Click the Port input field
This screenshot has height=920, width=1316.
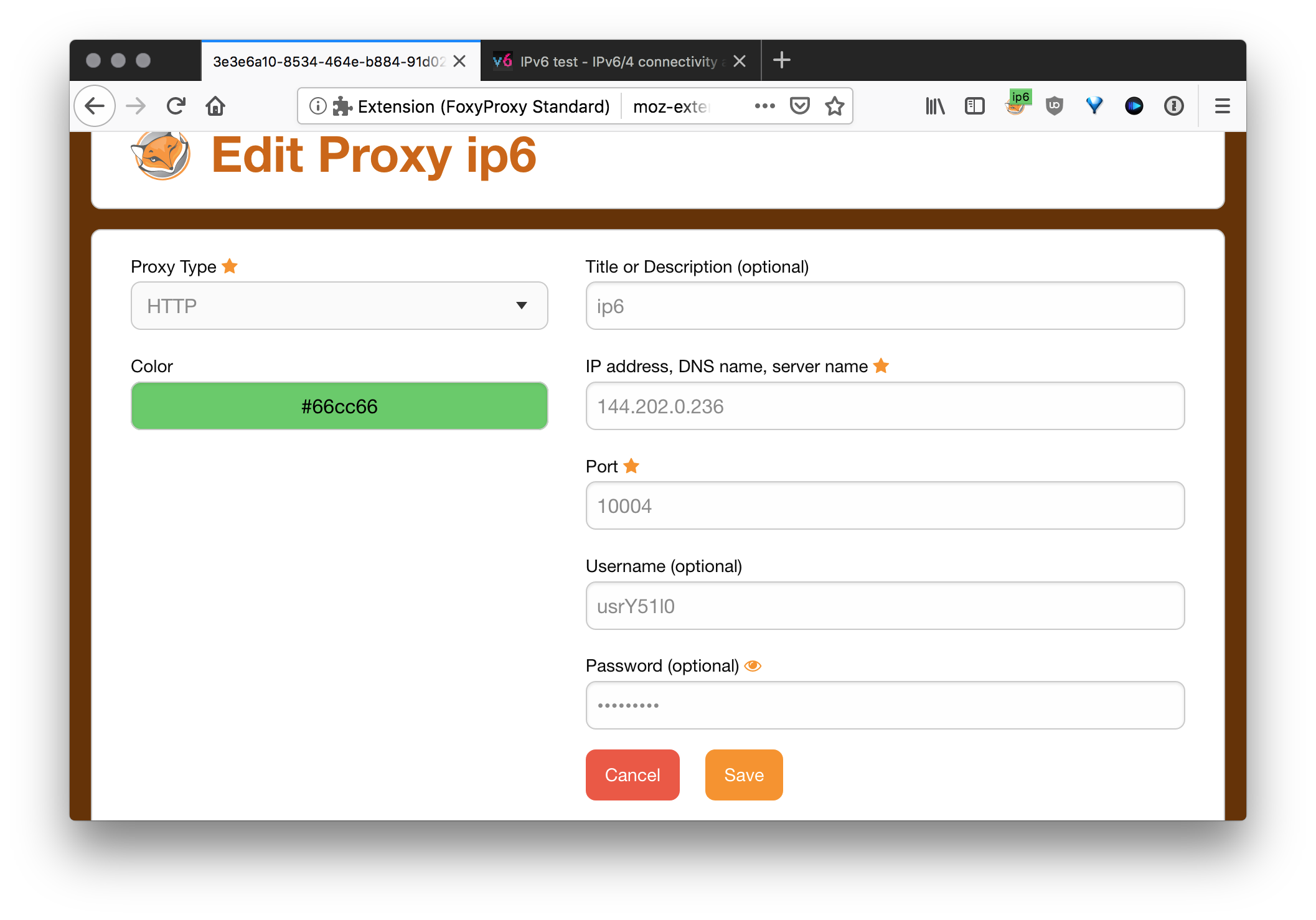click(885, 505)
